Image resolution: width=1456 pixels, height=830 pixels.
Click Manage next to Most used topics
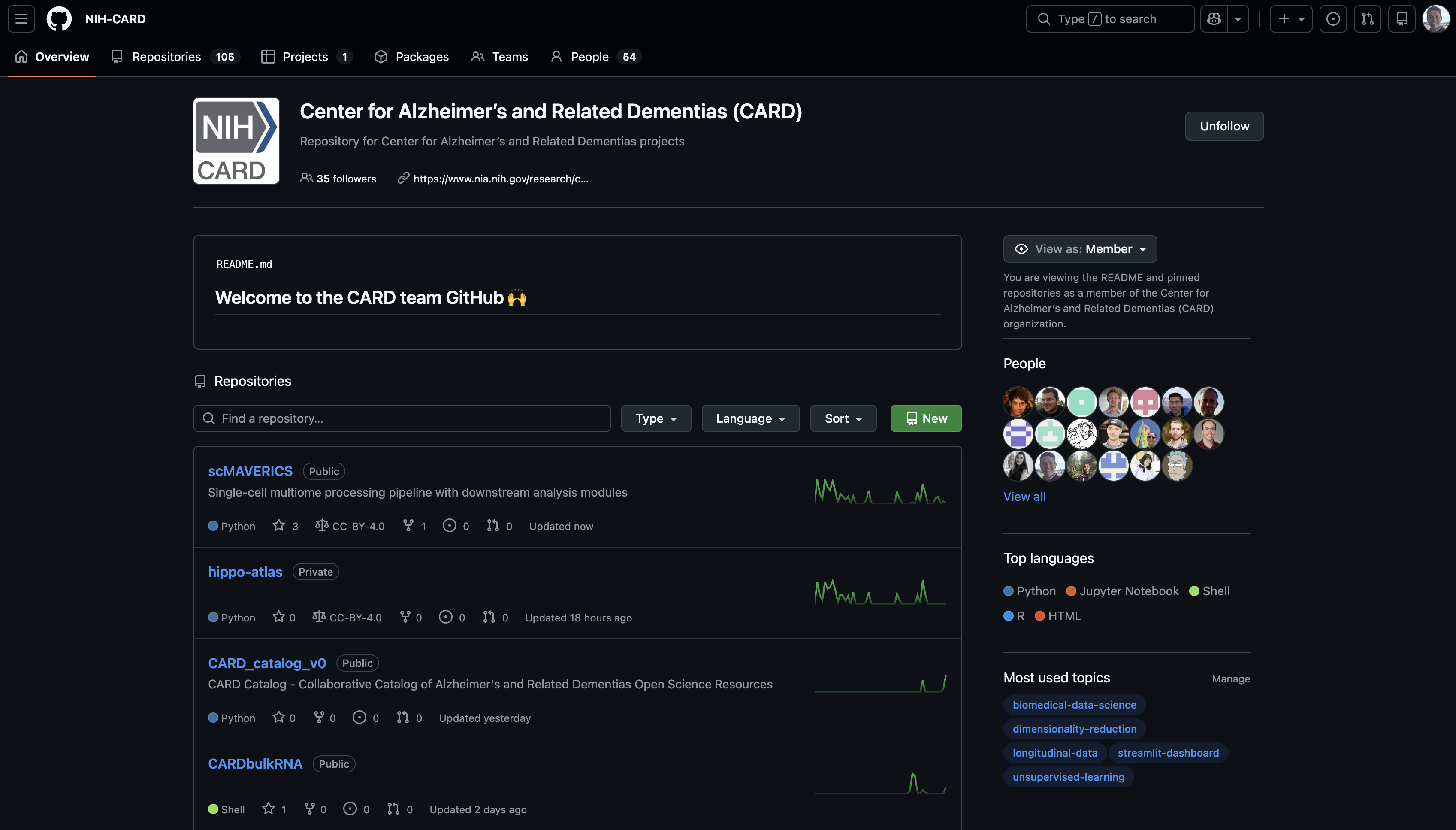tap(1230, 679)
